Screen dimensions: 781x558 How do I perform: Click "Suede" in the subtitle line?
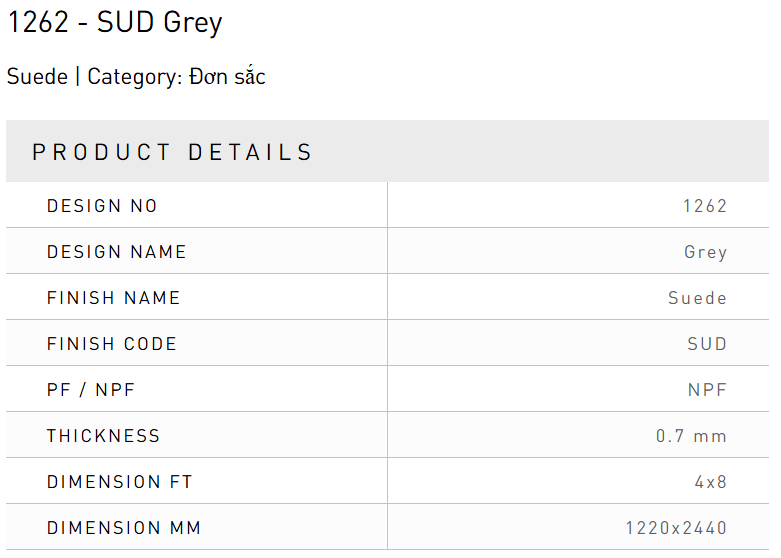[x=37, y=77]
